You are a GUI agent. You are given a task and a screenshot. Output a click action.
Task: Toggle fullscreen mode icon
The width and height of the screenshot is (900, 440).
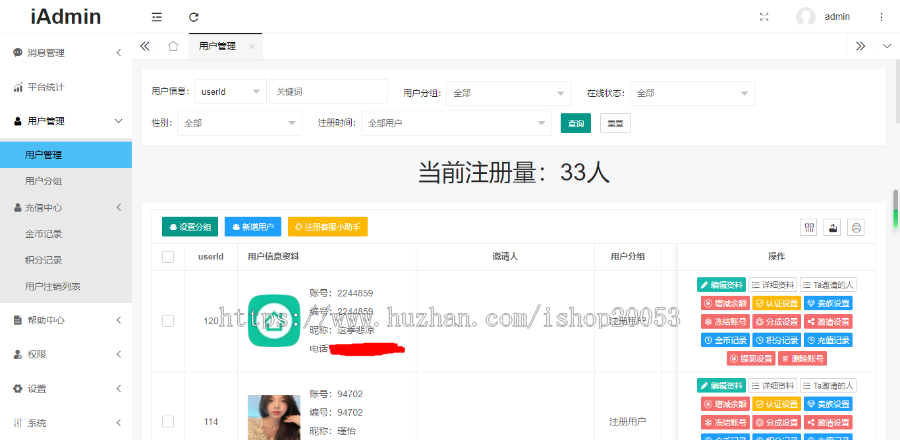(x=764, y=17)
